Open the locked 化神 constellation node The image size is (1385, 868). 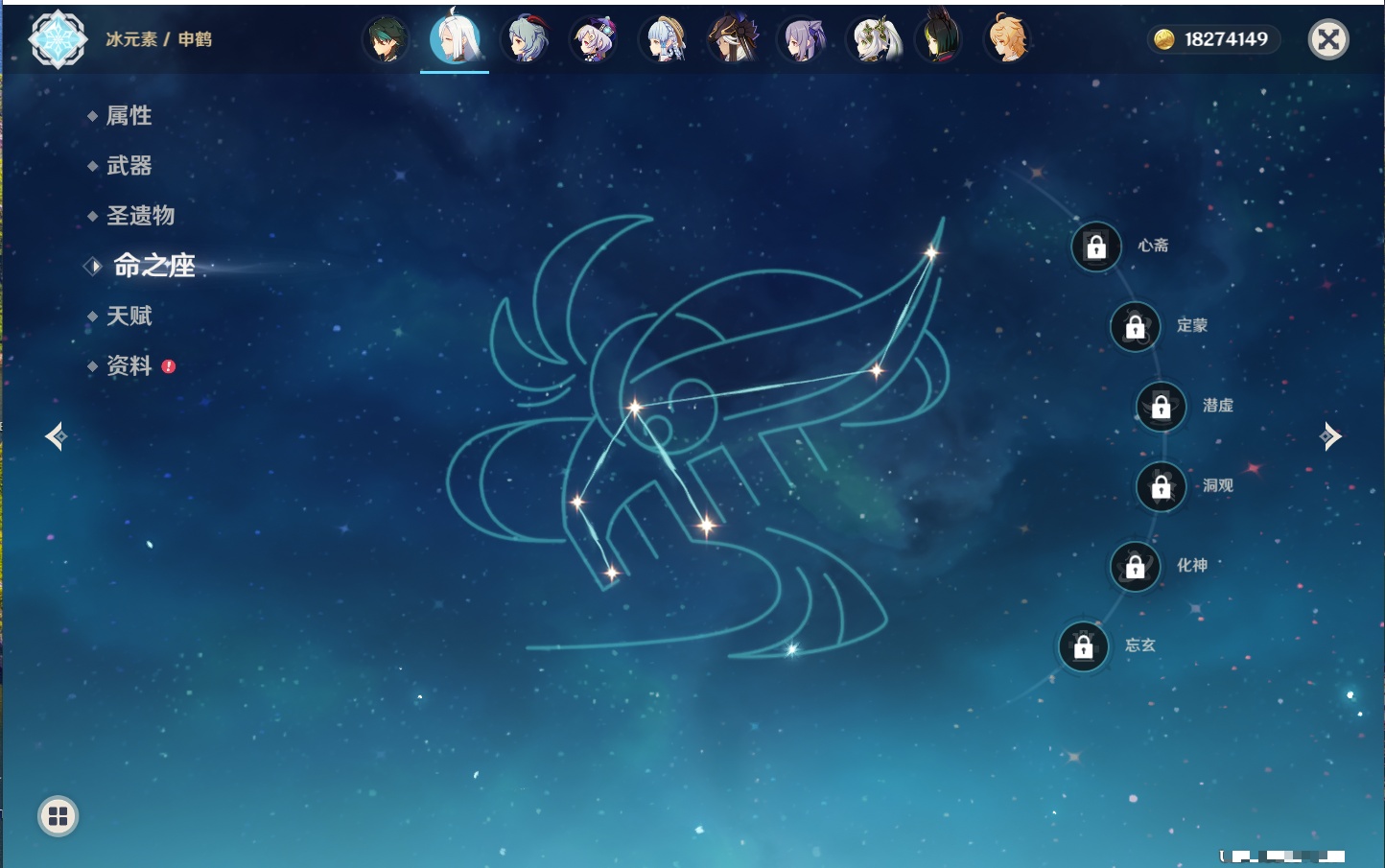coord(1136,567)
